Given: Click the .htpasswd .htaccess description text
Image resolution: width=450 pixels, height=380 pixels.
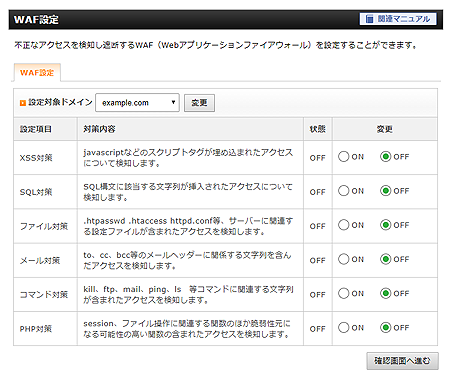Looking at the screenshot, I should pyautogui.click(x=188, y=226).
